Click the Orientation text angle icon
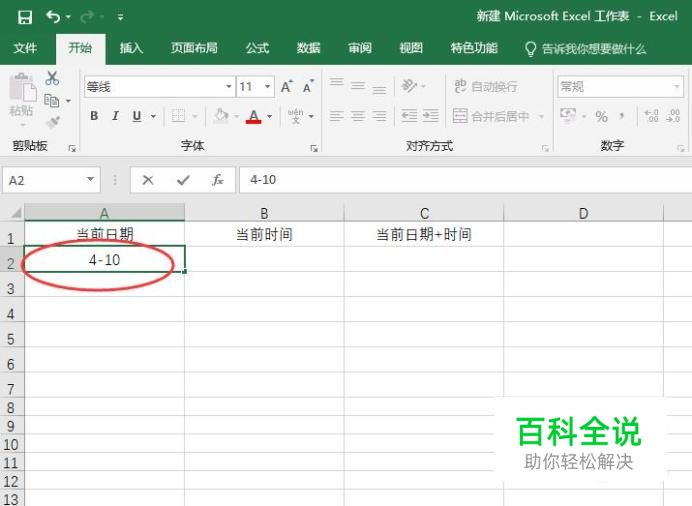This screenshot has width=692, height=506. pos(409,86)
